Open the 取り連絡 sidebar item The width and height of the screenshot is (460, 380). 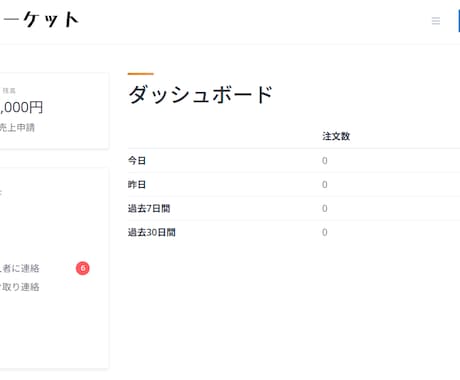click(20, 287)
